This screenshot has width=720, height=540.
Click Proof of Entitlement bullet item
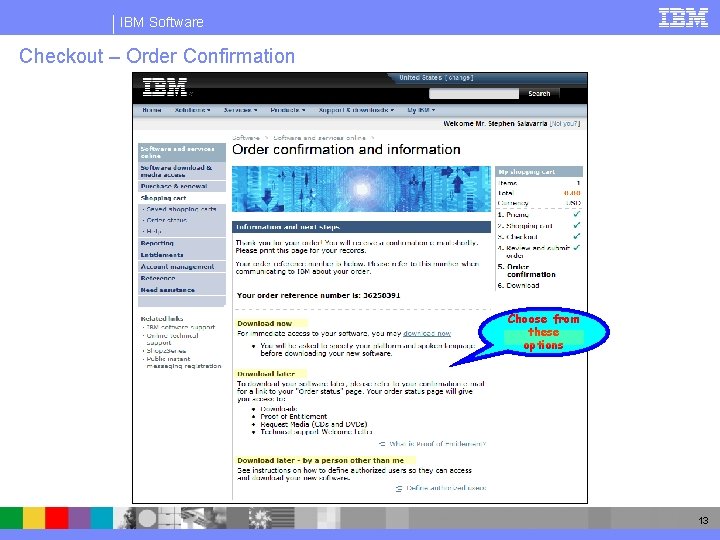pos(294,416)
